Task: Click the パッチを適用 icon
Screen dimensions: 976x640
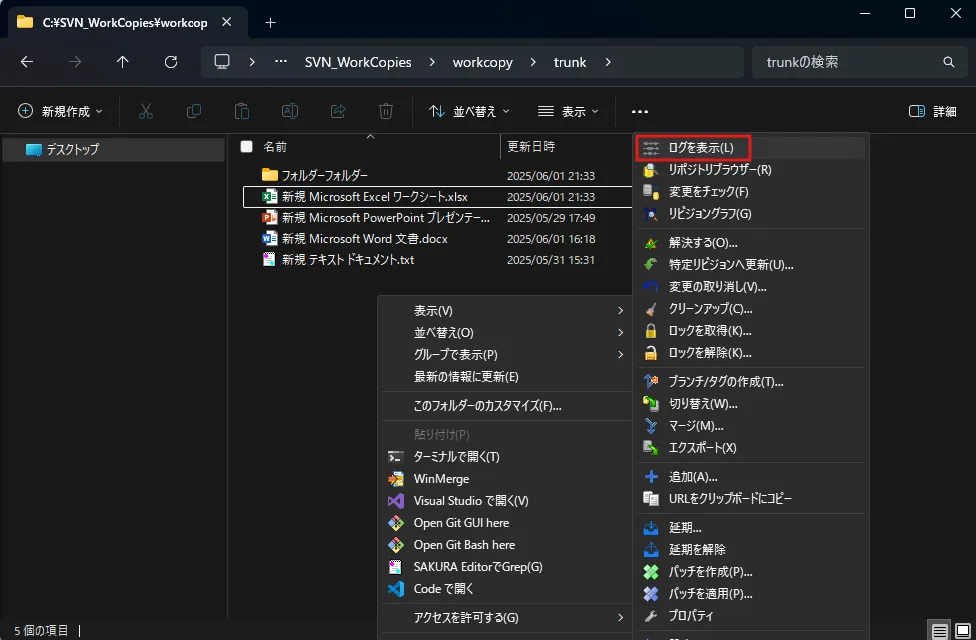Action: pos(650,594)
